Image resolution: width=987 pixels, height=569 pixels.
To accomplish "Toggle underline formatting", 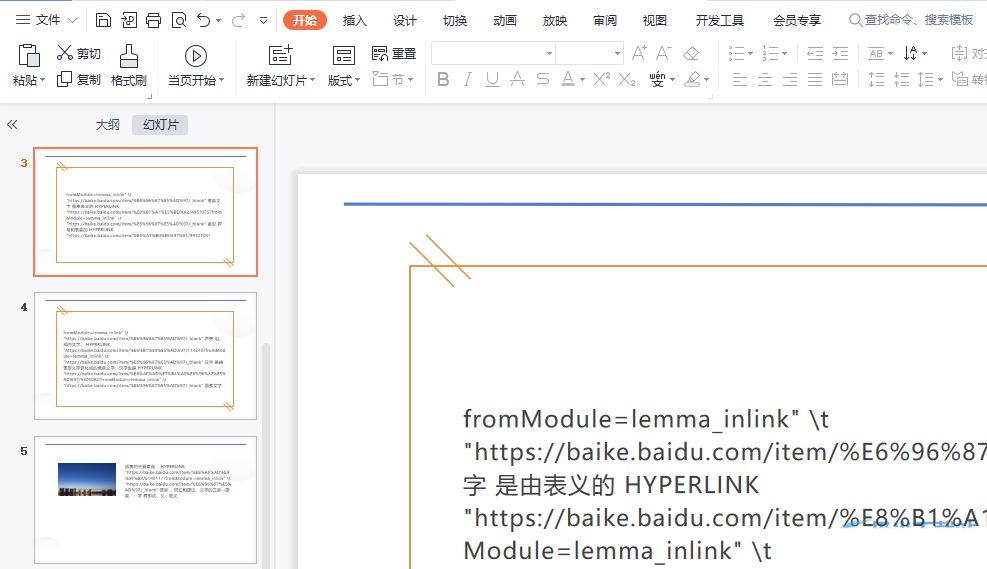I will [x=492, y=79].
